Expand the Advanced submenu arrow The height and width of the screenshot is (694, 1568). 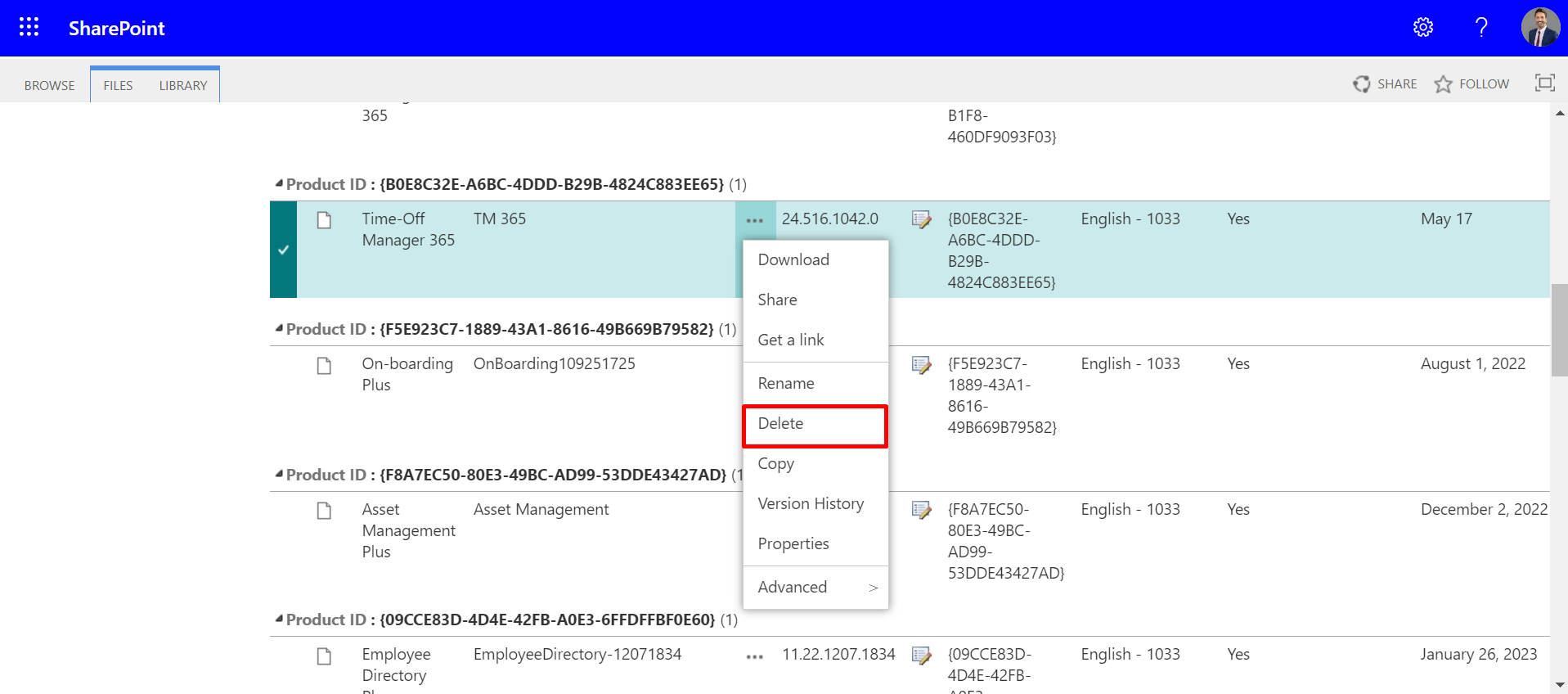(874, 588)
